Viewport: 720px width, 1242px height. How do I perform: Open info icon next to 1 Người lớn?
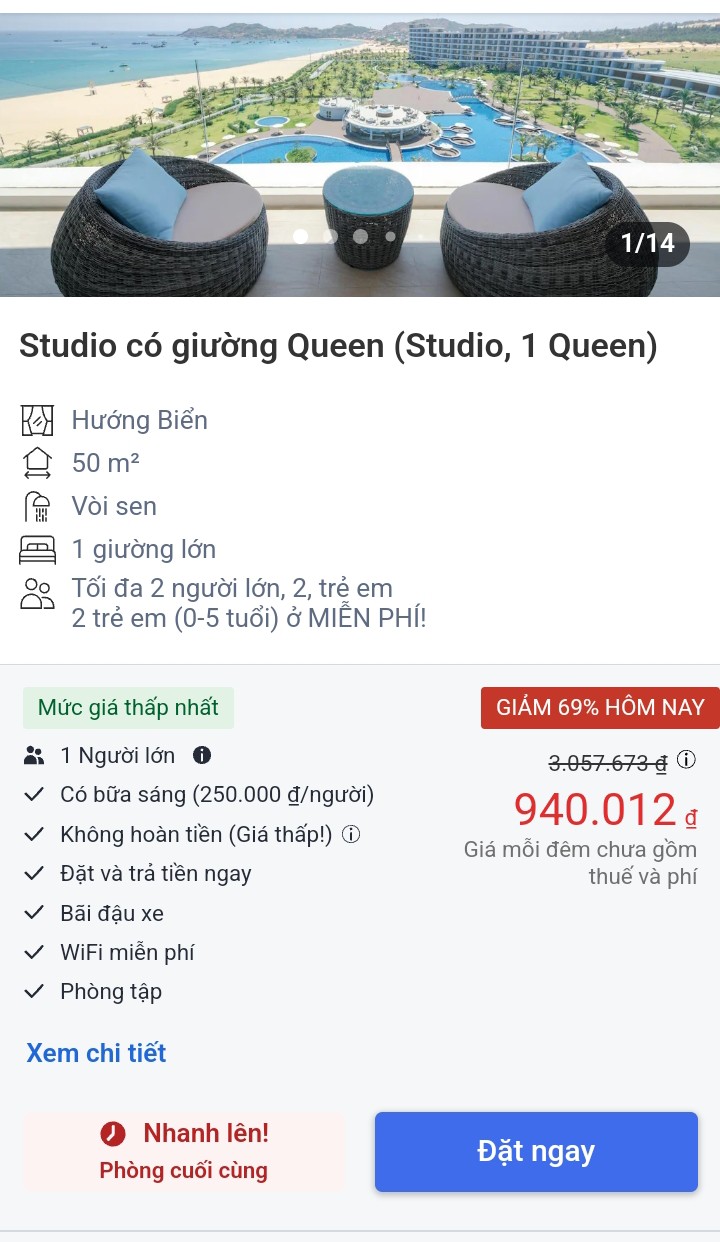click(202, 755)
